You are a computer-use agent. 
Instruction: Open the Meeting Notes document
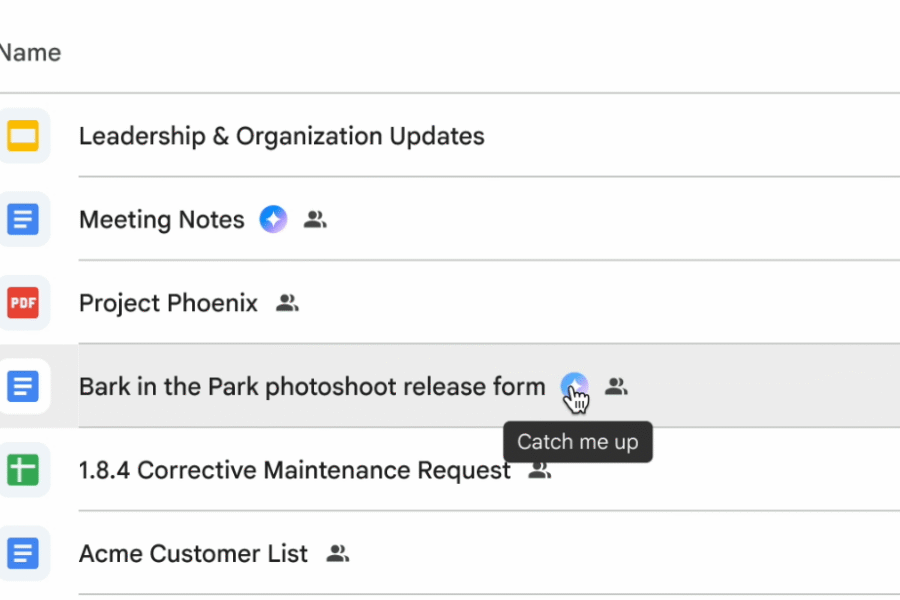pyautogui.click(x=161, y=219)
